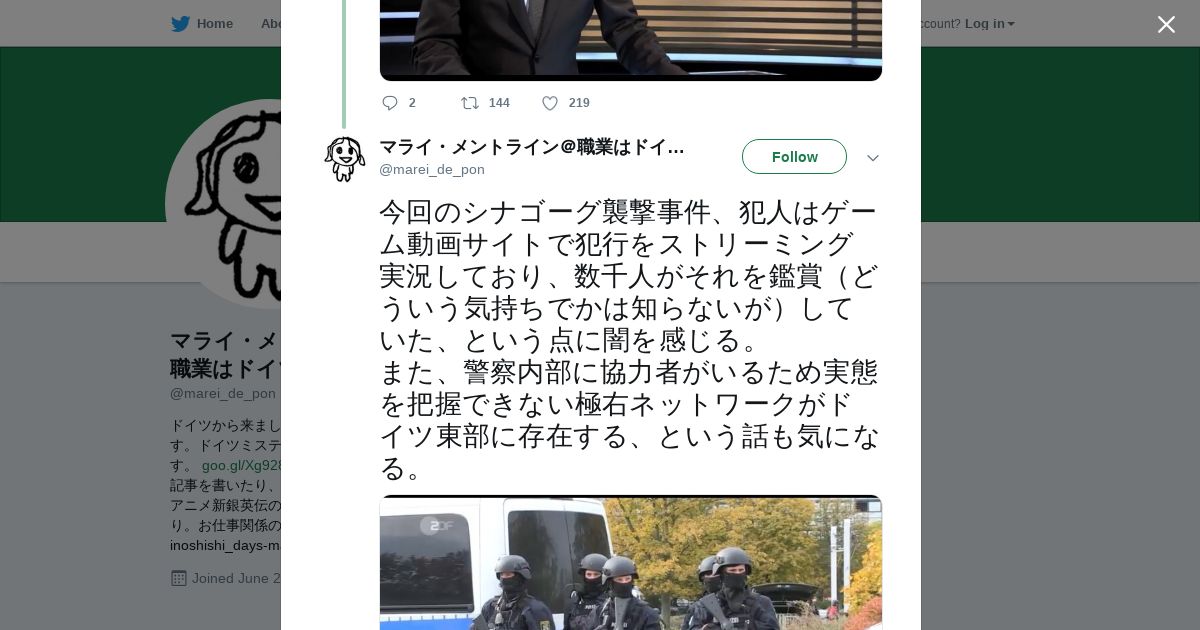Click the heart like icon

coord(550,103)
